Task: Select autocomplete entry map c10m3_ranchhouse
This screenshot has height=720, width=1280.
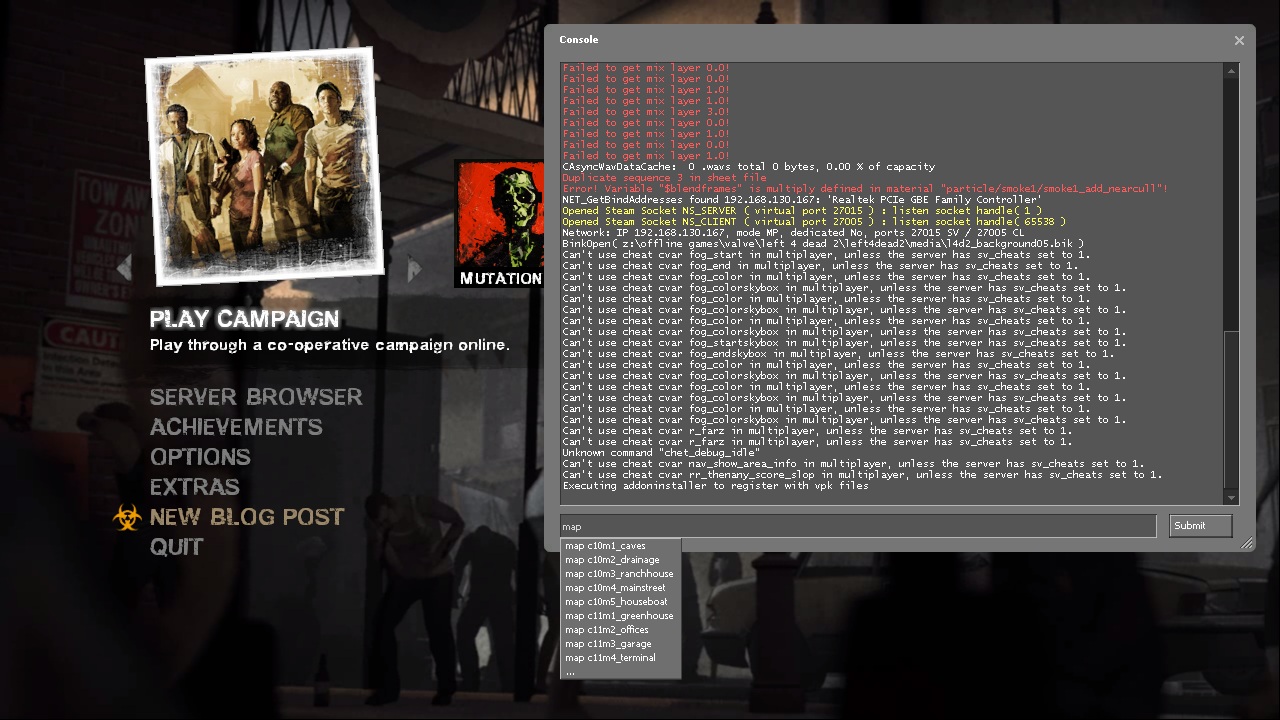Action: point(620,574)
